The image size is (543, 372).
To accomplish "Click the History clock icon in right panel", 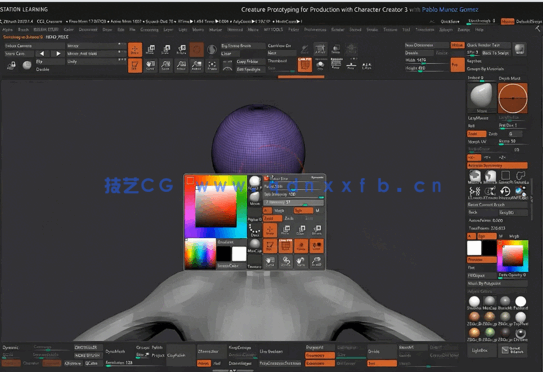I will tap(505, 191).
